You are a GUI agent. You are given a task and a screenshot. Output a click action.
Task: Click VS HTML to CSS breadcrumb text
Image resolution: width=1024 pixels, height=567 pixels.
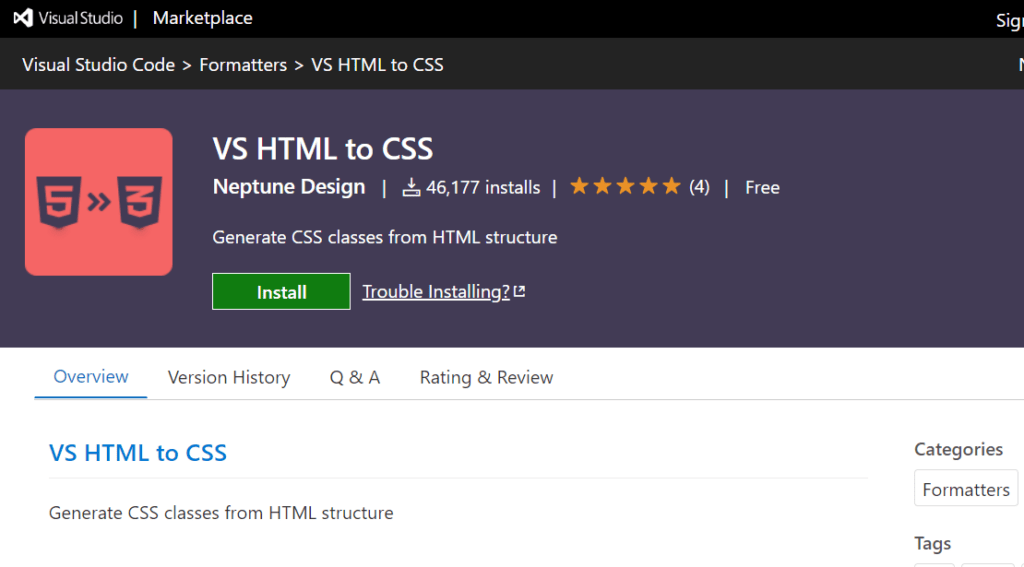pos(377,65)
